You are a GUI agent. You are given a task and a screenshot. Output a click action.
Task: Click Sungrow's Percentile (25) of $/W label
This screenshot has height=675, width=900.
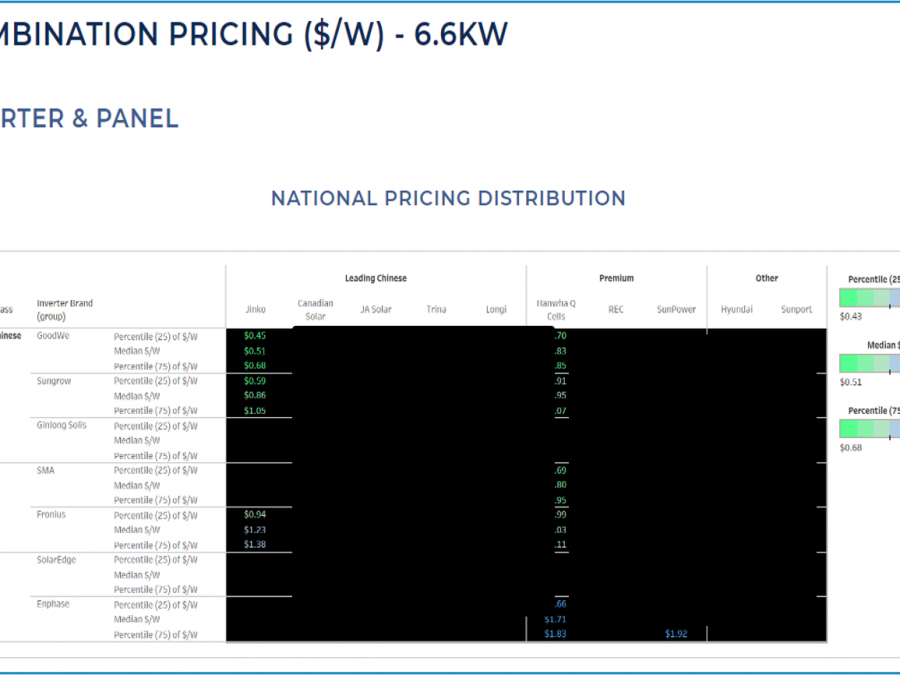point(156,381)
